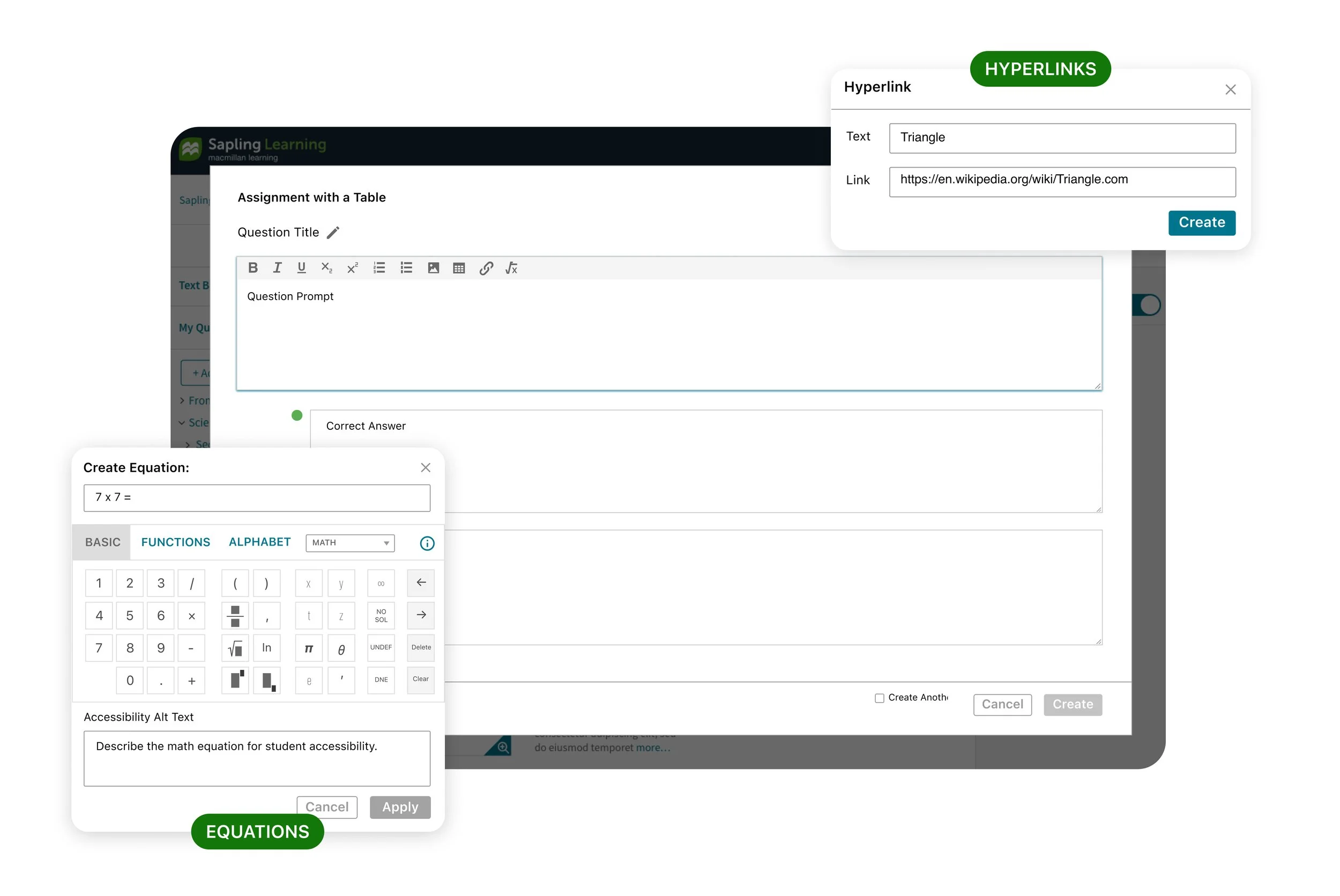
Task: Insert square root in equation keypad
Action: (x=235, y=648)
